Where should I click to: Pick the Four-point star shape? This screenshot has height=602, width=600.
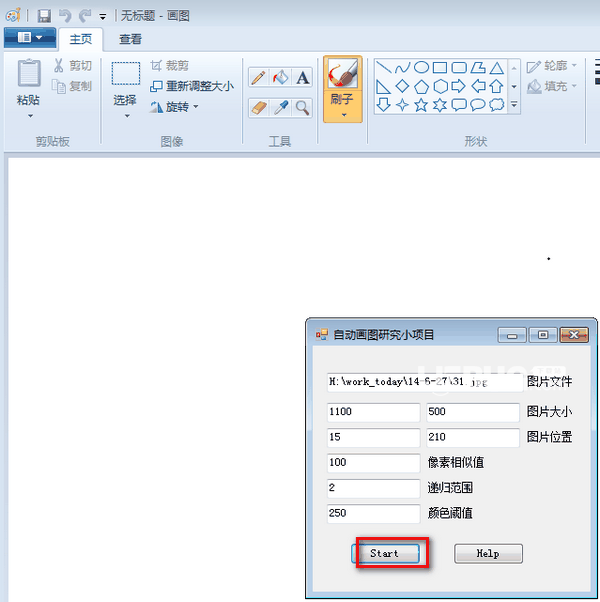pos(402,104)
